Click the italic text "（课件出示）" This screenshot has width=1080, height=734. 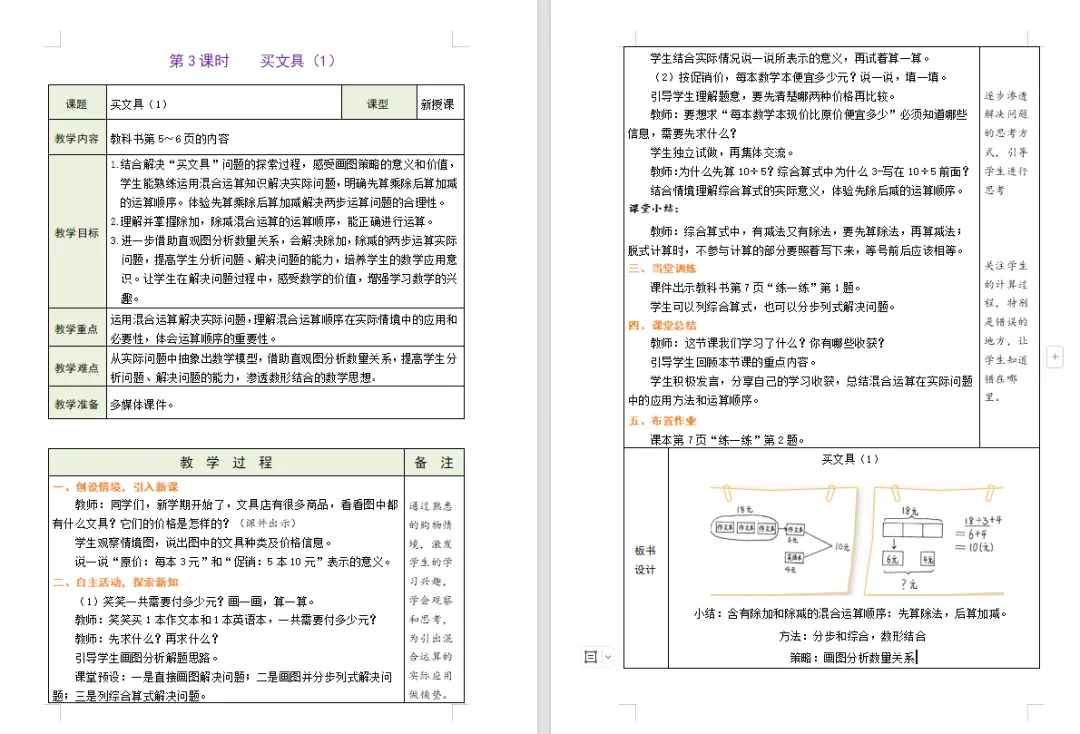click(267, 523)
